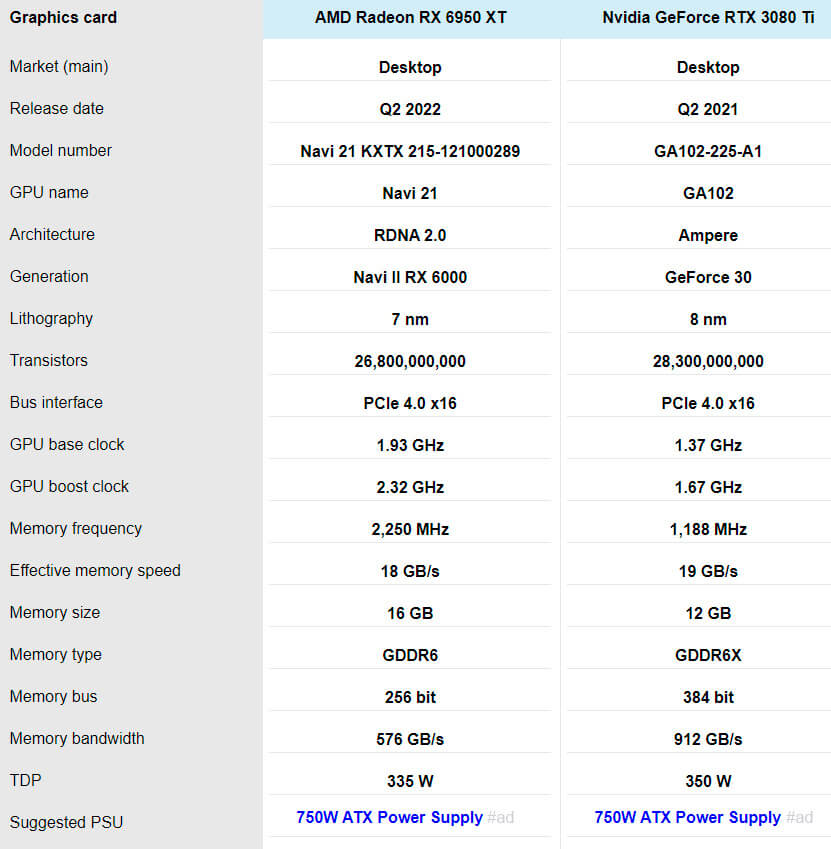Screen dimensions: 831x849
Task: Click the TDP row label
Action: pos(25,780)
